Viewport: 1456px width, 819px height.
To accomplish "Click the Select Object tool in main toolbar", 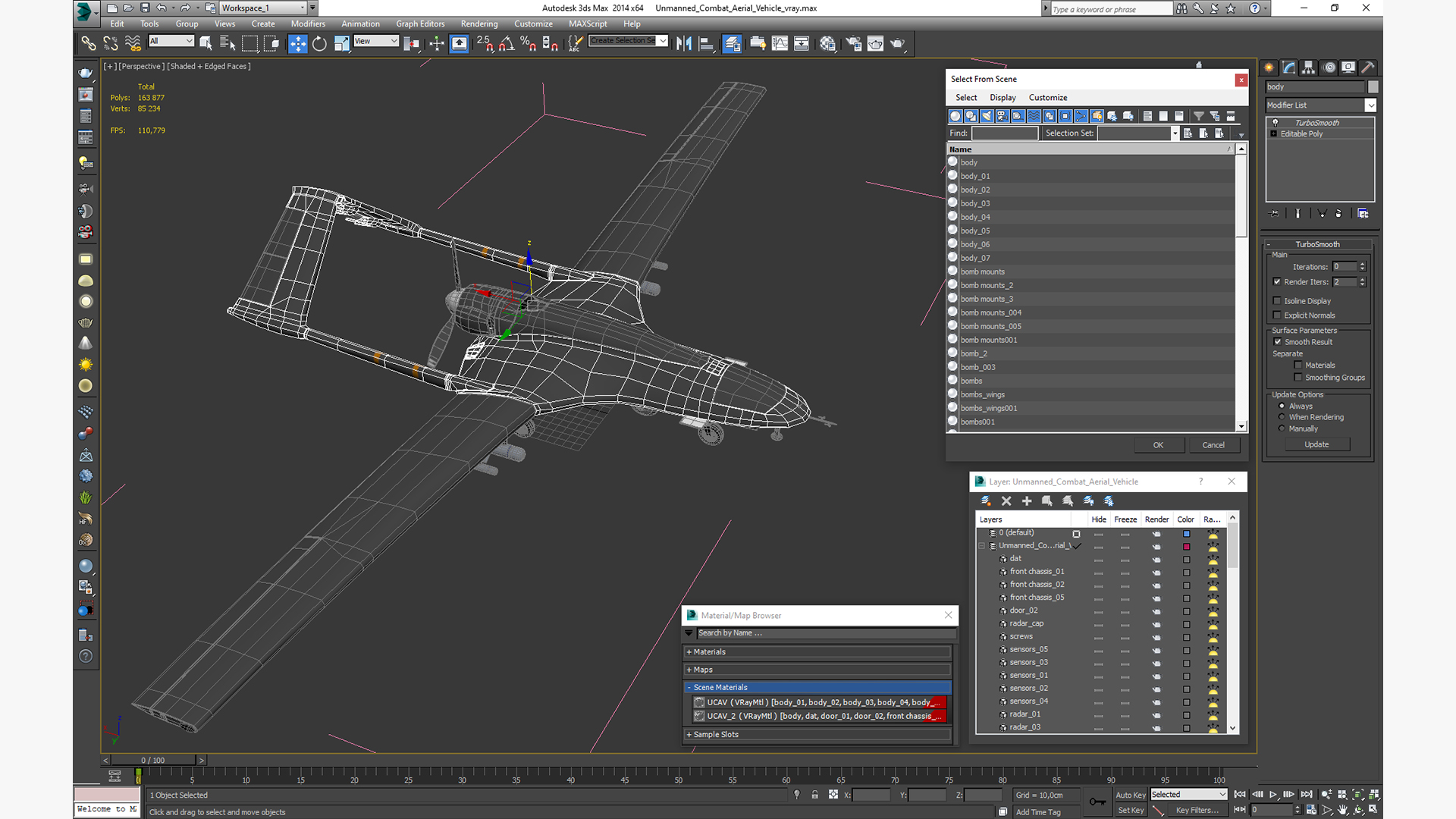I will (206, 44).
